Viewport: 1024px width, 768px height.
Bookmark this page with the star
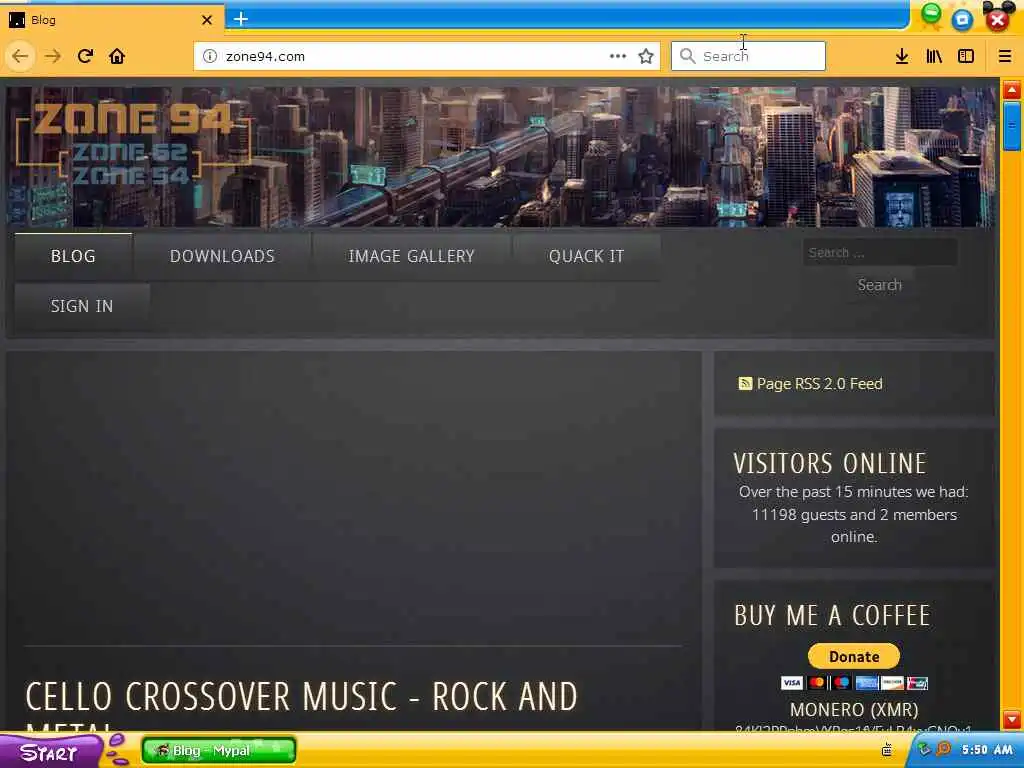(646, 56)
